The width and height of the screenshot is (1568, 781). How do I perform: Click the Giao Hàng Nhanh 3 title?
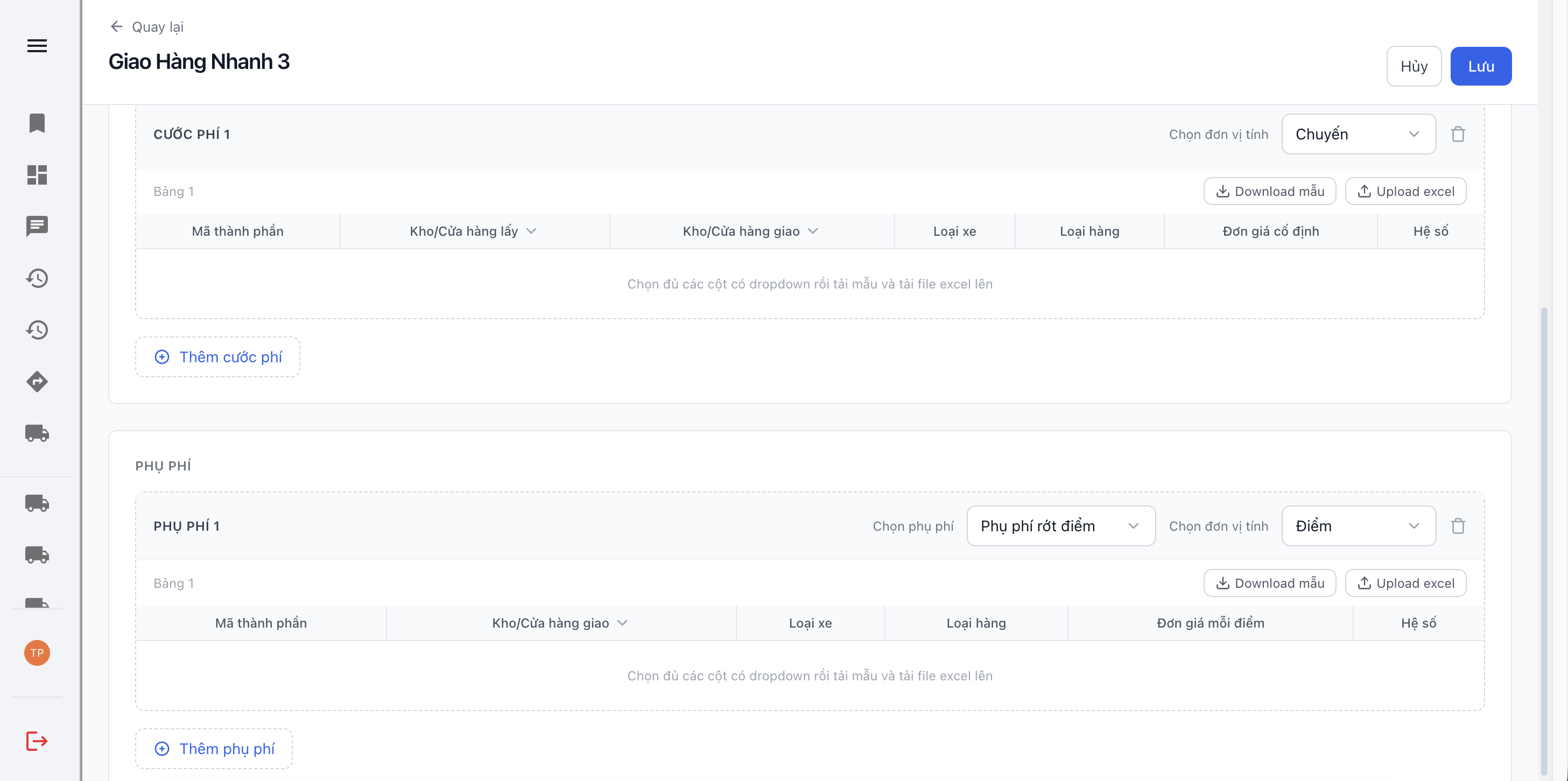click(199, 61)
